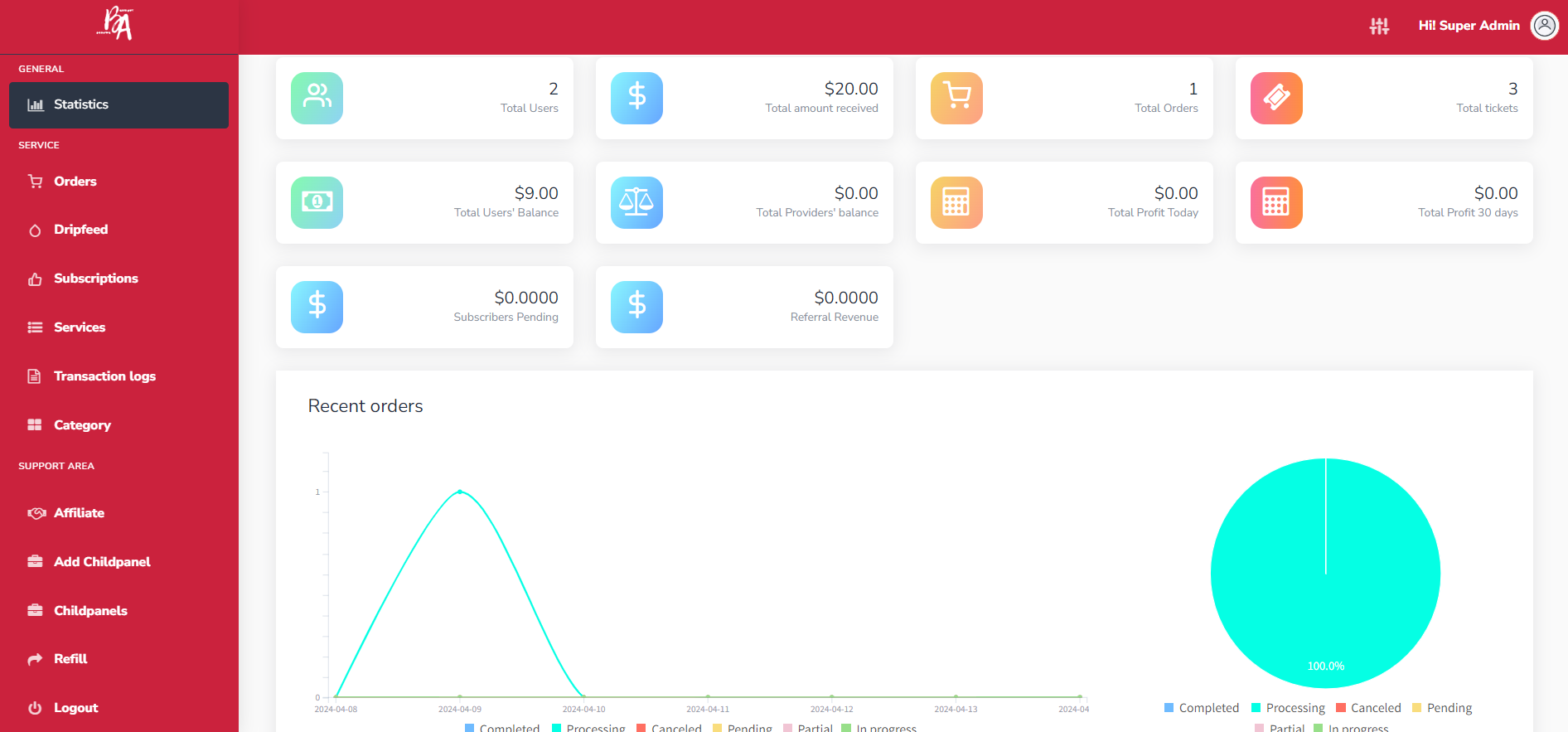
Task: Click the Total tickets ticket icon
Action: point(1276,98)
